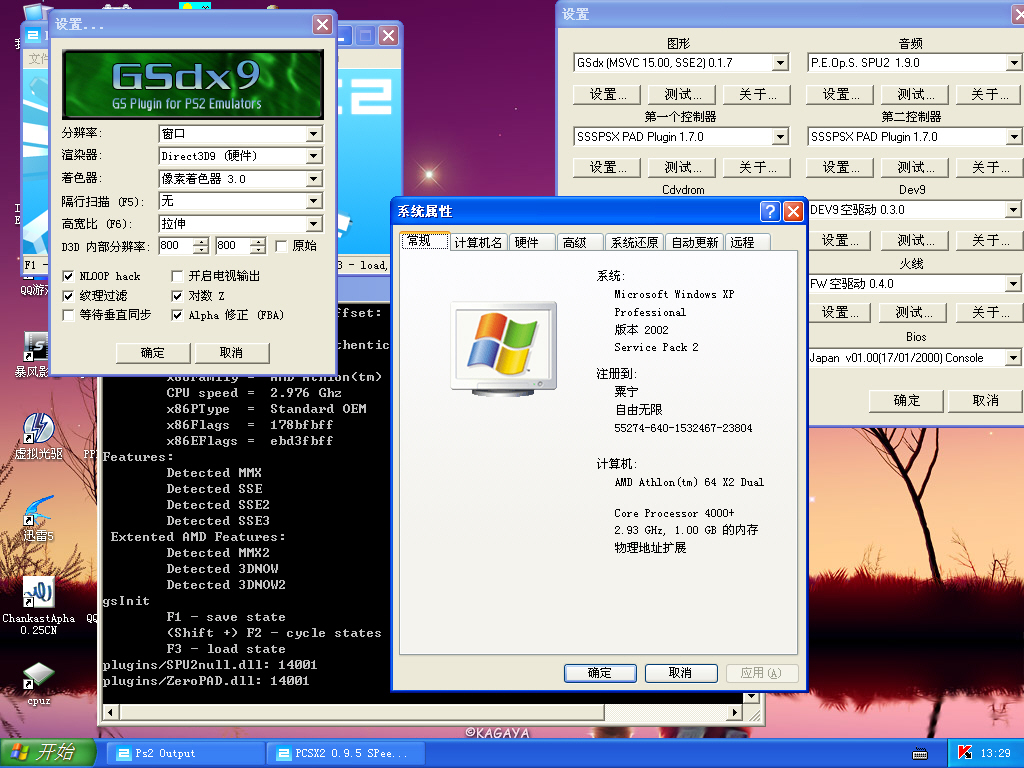Image resolution: width=1024 pixels, height=768 pixels.
Task: Click the console horizontal scrollbar left arrow
Action: (110, 712)
